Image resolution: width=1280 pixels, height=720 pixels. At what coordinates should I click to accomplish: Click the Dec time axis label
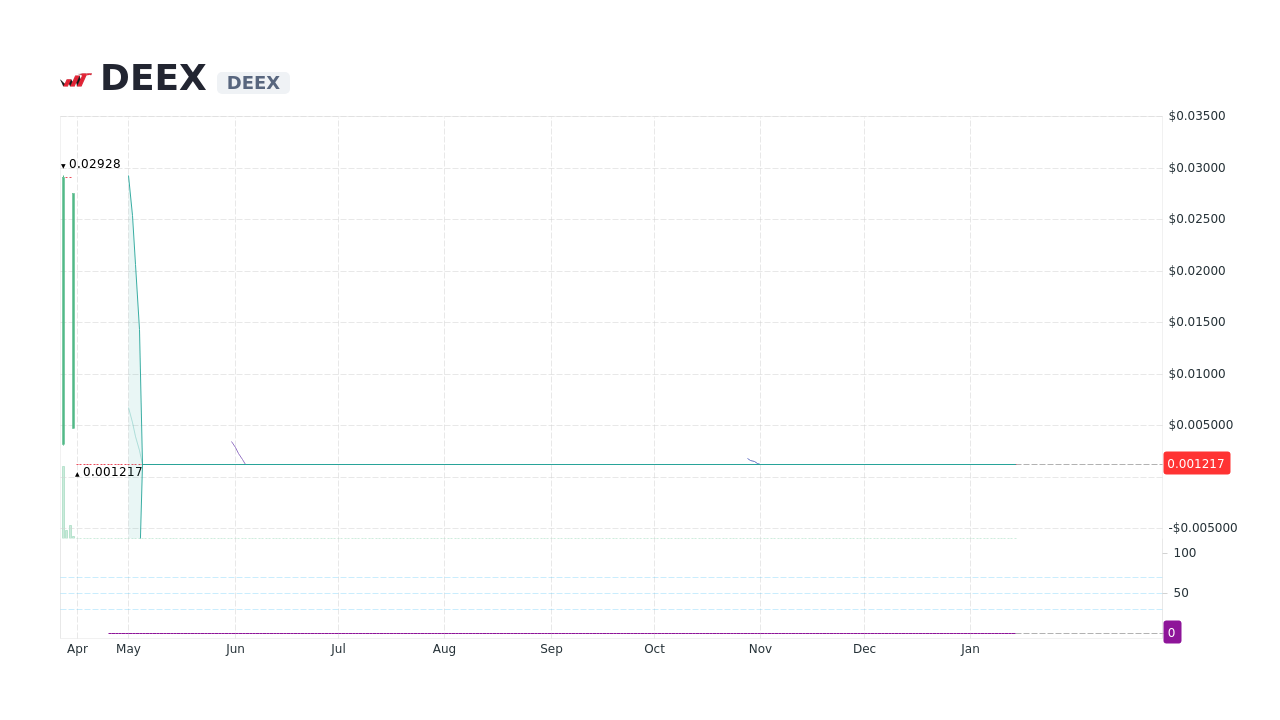[x=864, y=649]
